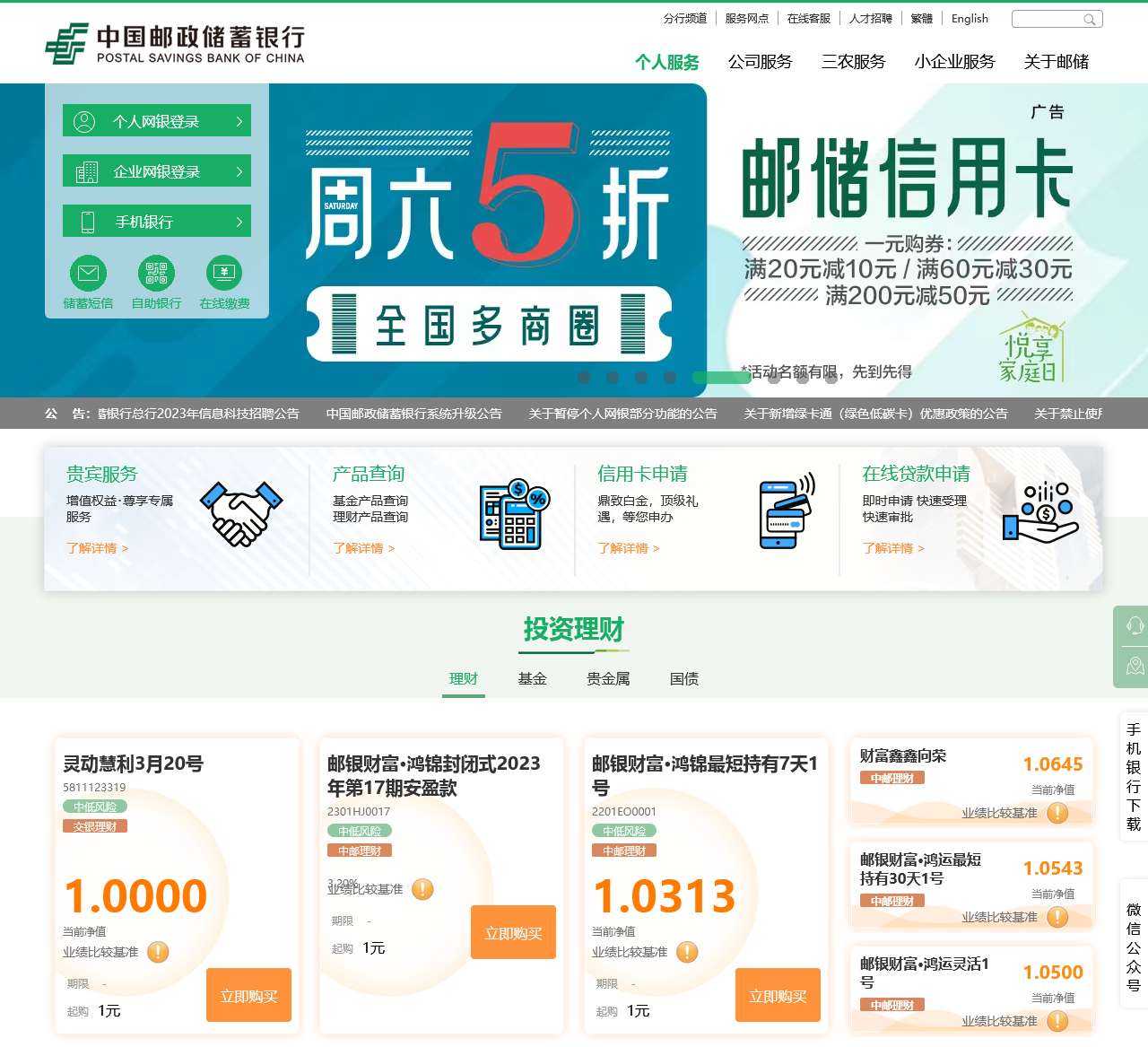Click warning icon on 鸿锦封闭式2023年第17期安盈款 card
This screenshot has height=1047, width=1148.
tap(422, 889)
